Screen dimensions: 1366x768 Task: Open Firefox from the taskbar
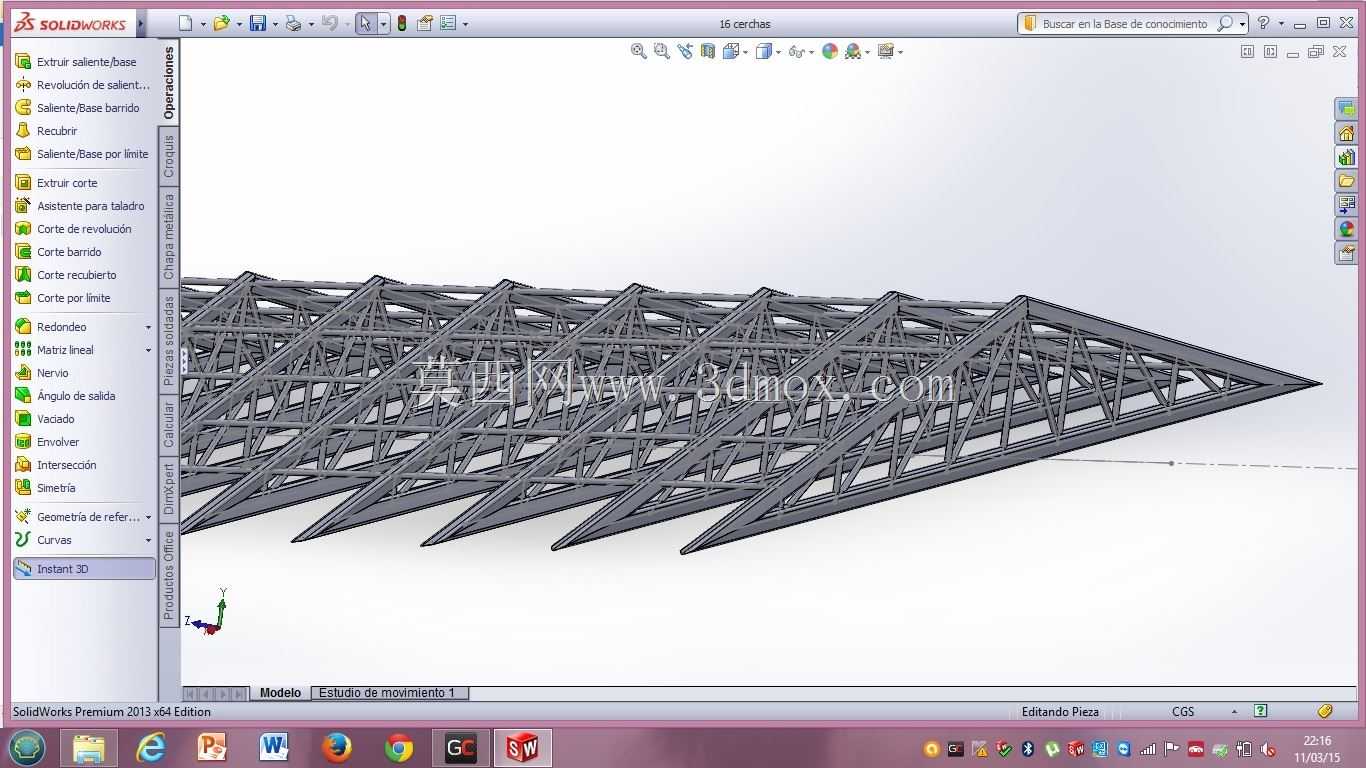(x=336, y=747)
